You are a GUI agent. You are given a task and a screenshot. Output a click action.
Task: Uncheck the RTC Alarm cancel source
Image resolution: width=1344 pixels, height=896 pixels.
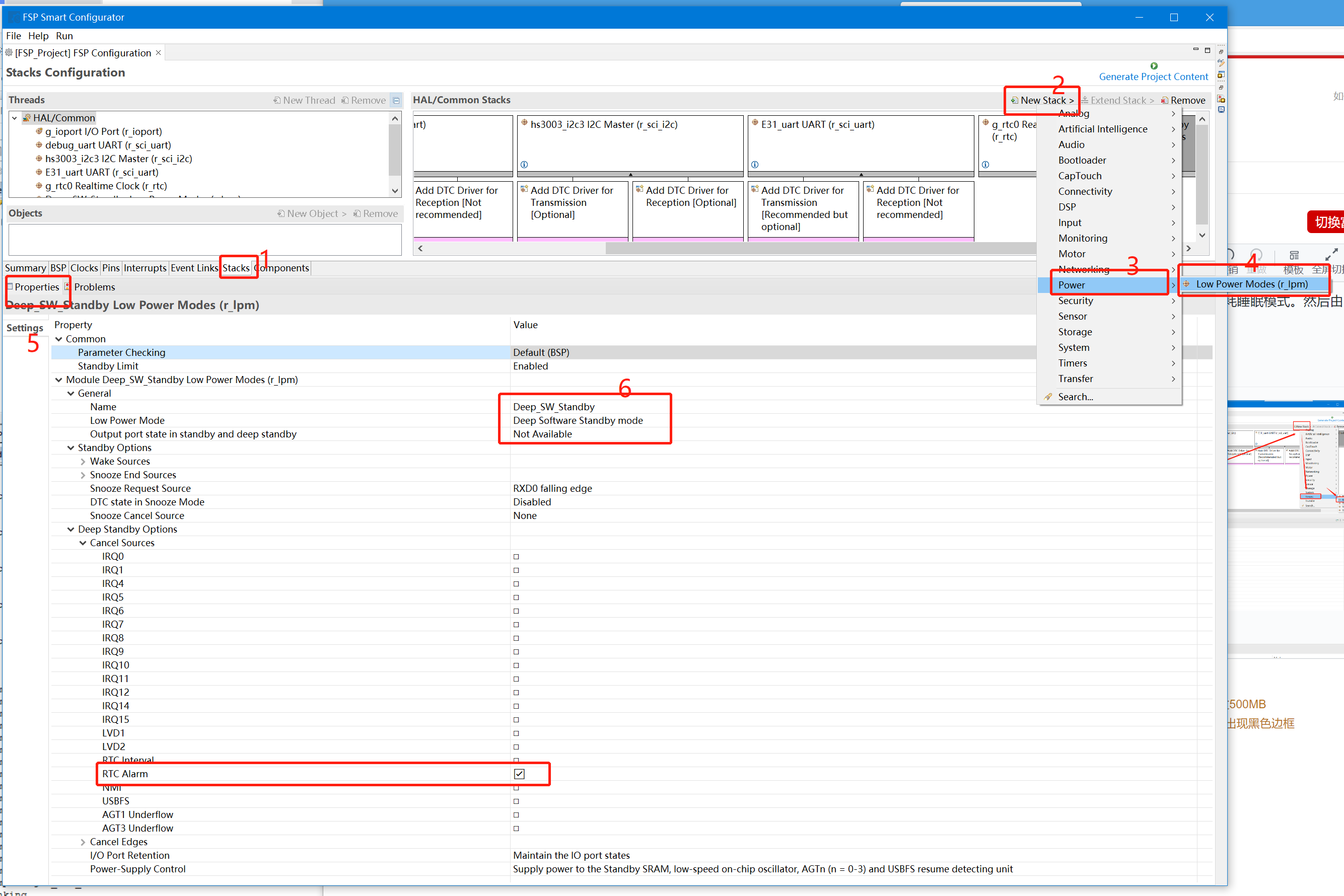tap(519, 774)
